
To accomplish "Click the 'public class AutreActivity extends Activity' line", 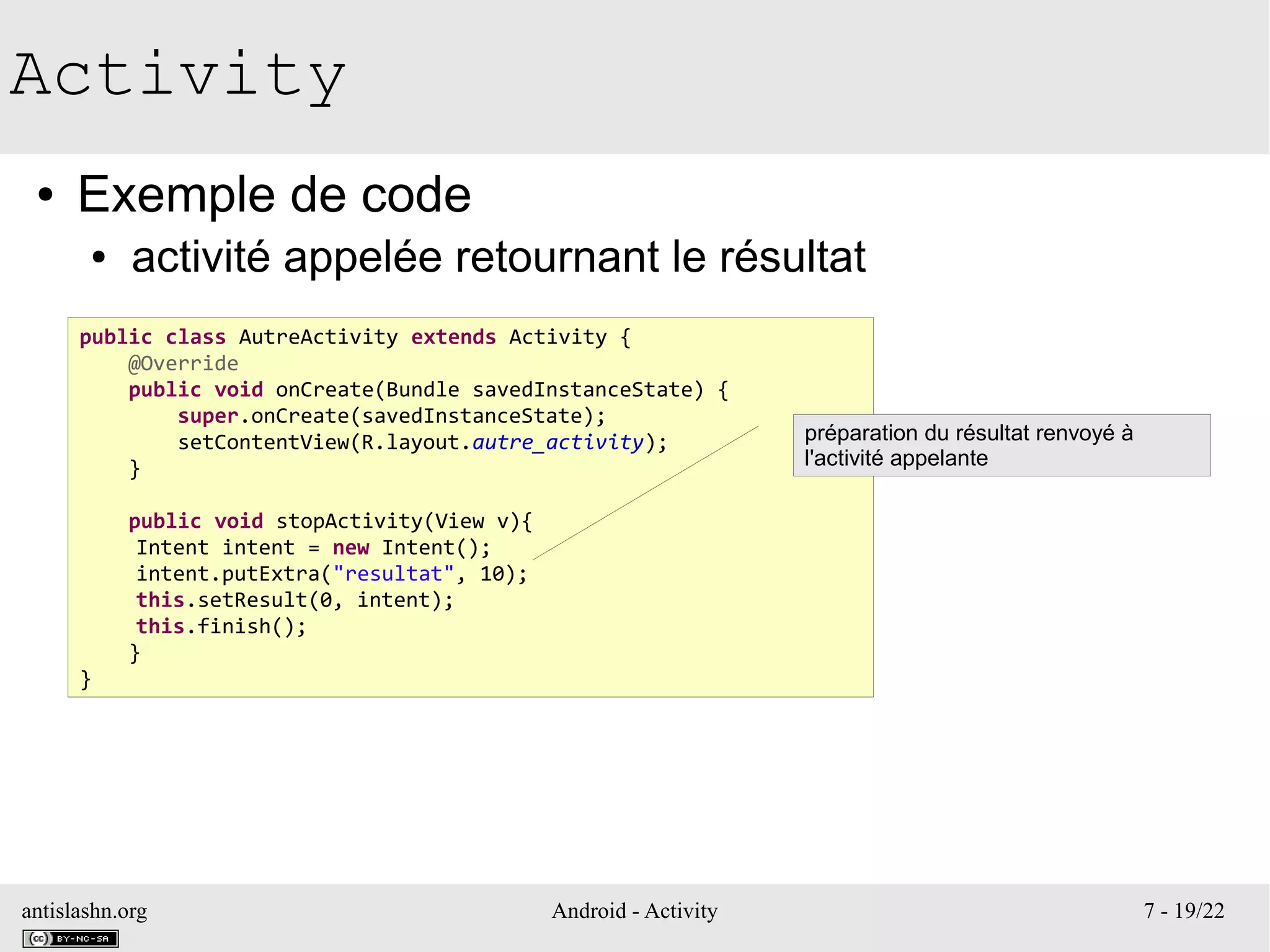I will 355,337.
